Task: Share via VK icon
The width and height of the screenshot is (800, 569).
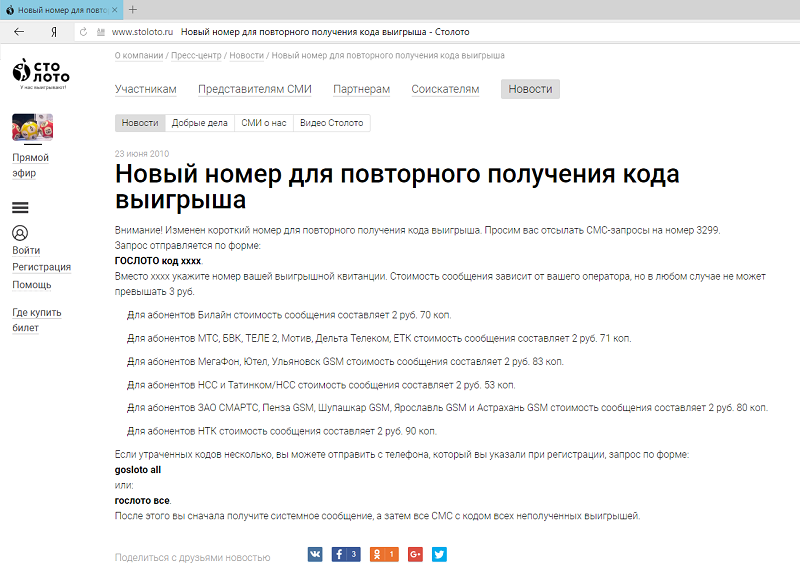Action: 315,554
